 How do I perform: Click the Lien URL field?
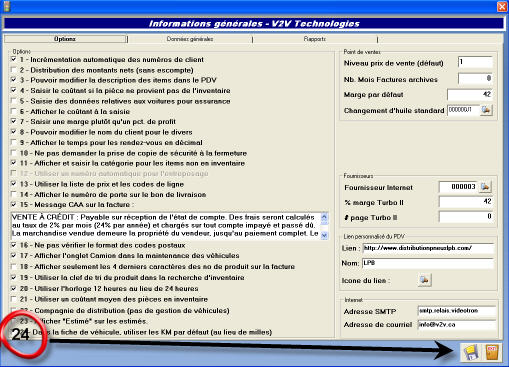pos(428,248)
